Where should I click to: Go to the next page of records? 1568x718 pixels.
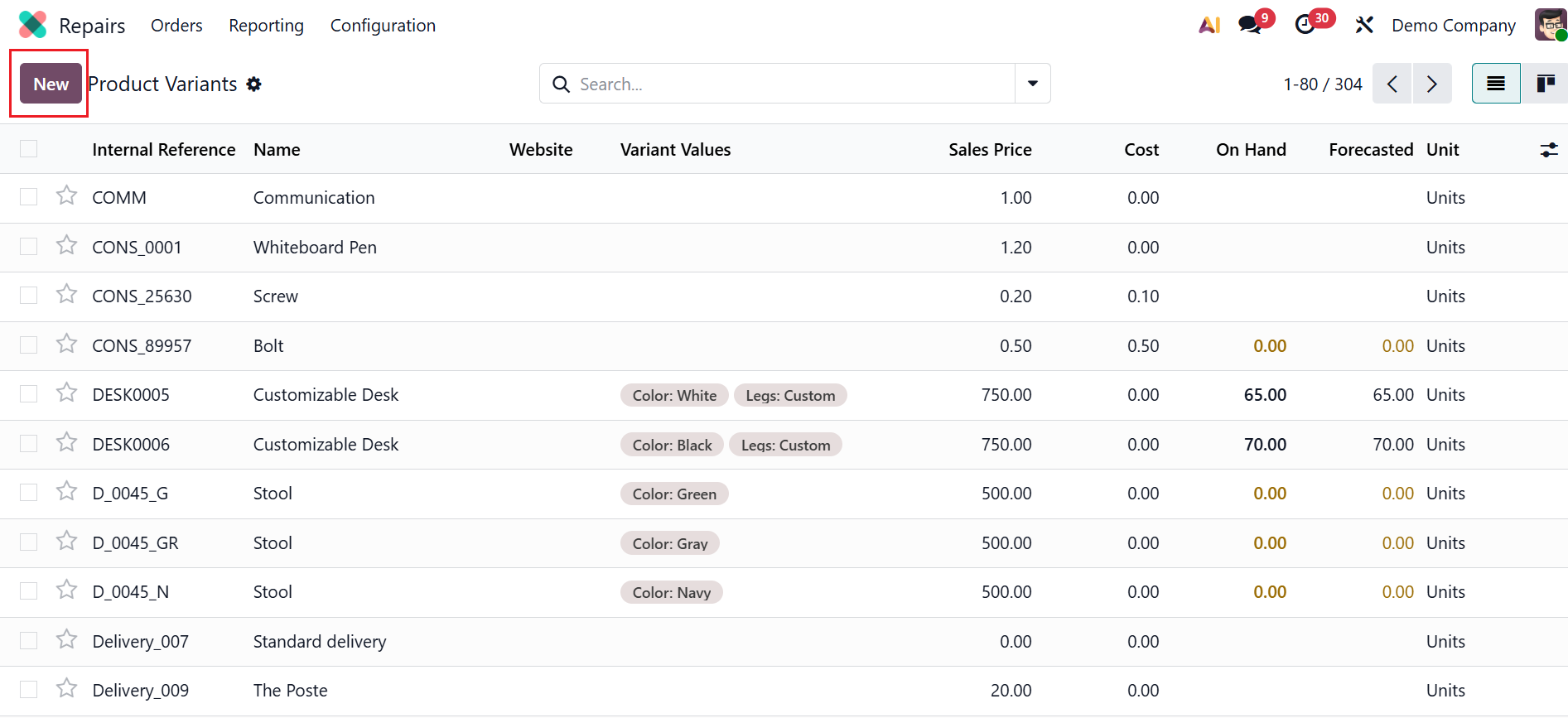(1432, 84)
